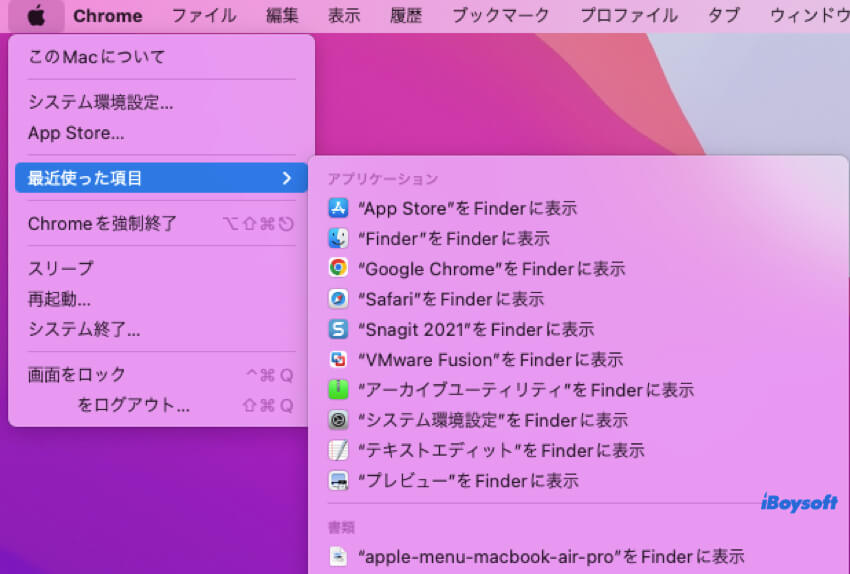
Task: Click the Finder face icon
Action: tap(338, 238)
